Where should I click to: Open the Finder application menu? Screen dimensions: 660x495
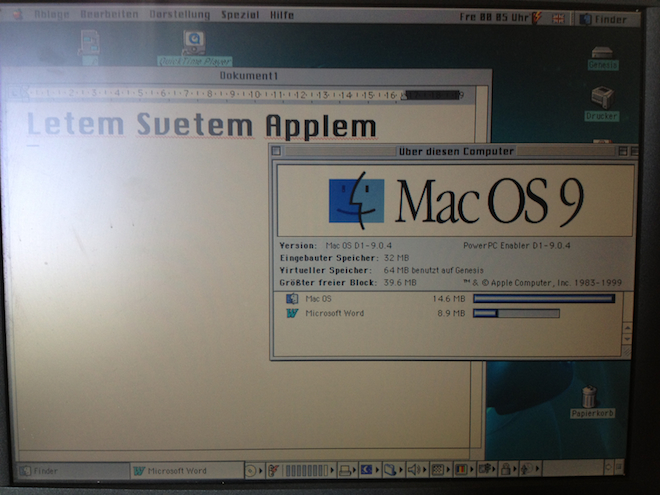(x=604, y=19)
